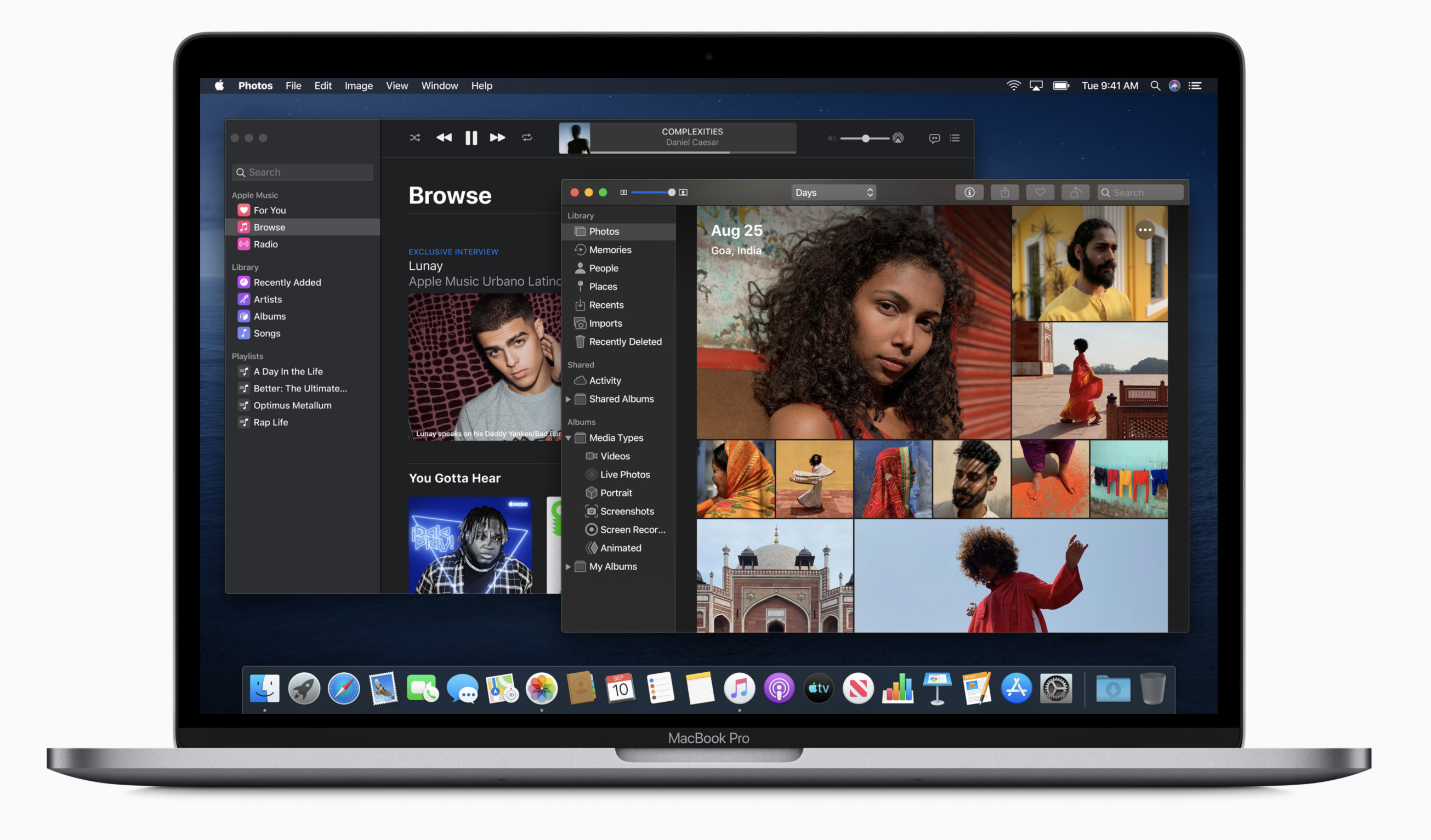
Task: Collapse the Media Types group
Action: pyautogui.click(x=568, y=438)
